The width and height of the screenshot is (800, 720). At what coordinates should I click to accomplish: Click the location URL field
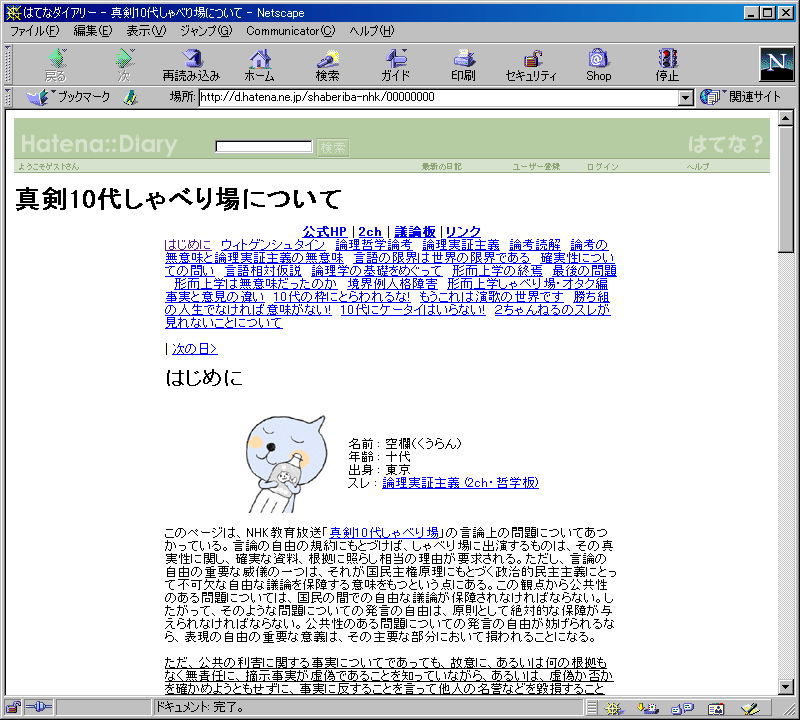[438, 97]
